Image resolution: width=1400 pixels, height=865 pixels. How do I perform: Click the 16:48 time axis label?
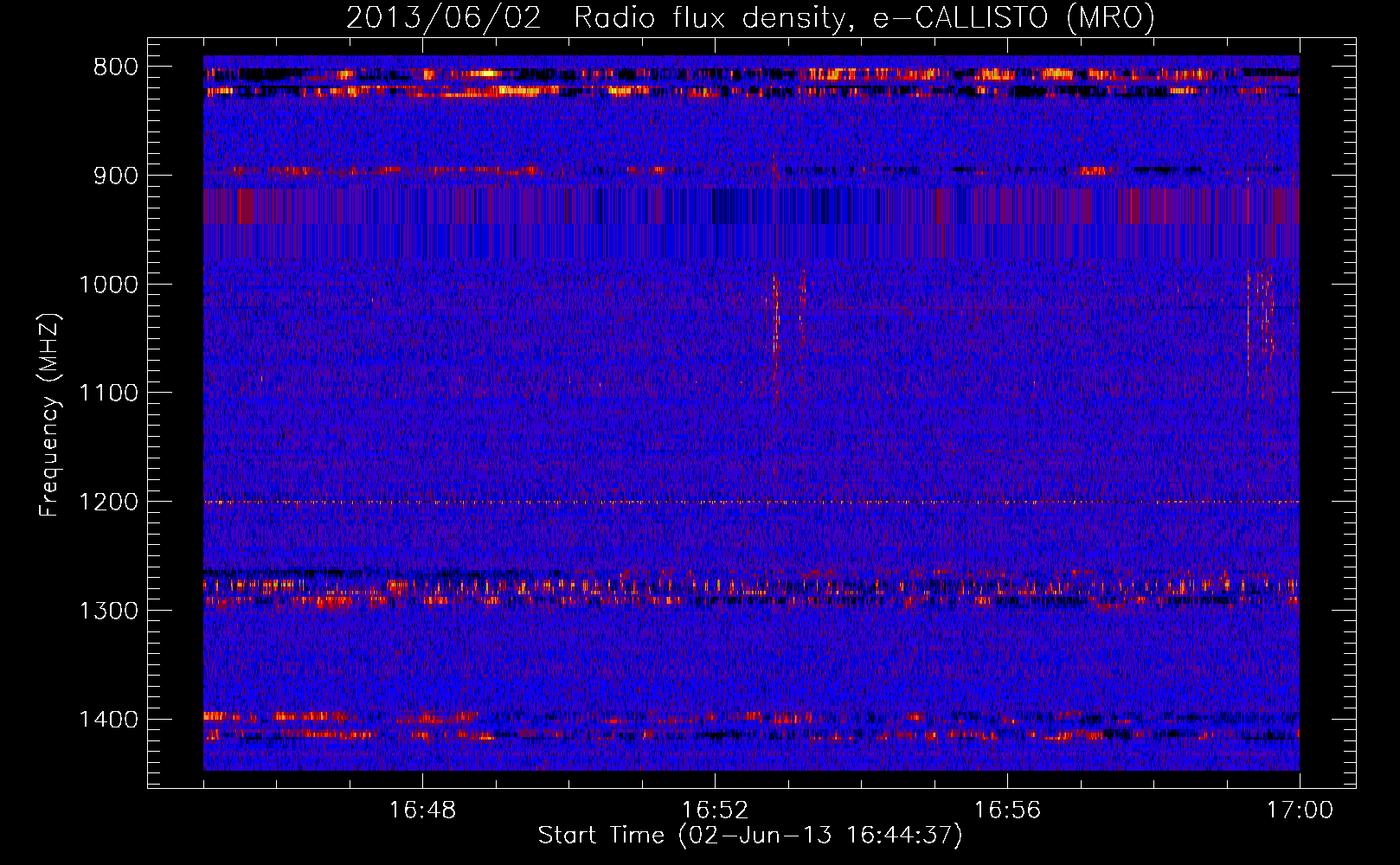(x=422, y=811)
